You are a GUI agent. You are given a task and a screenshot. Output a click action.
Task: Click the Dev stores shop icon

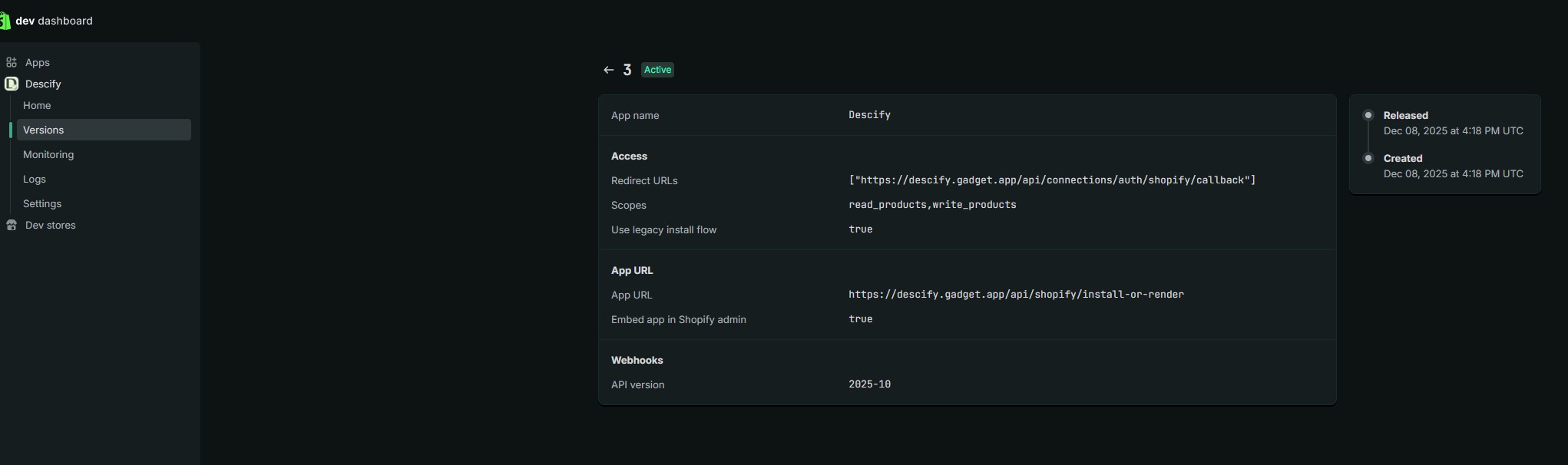coord(12,225)
